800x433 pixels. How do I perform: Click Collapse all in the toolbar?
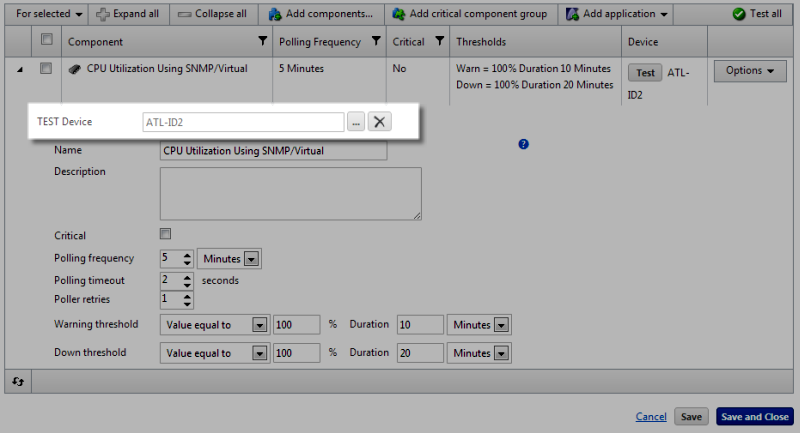coord(213,14)
